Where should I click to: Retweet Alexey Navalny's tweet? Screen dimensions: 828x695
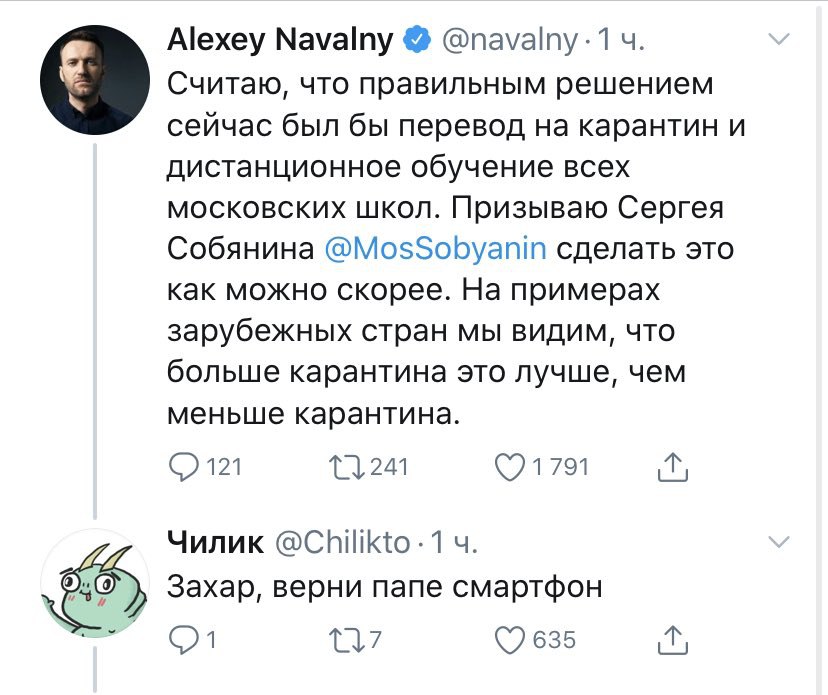(348, 466)
